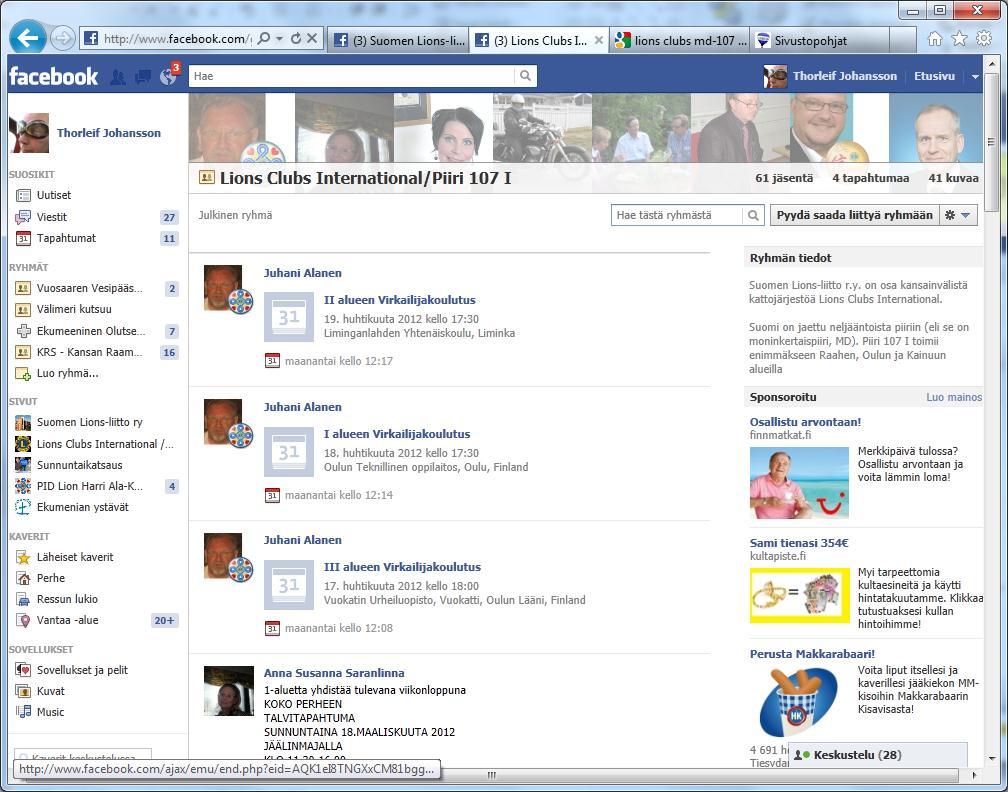Open the browser home icon
The height and width of the screenshot is (792, 1008).
click(935, 39)
